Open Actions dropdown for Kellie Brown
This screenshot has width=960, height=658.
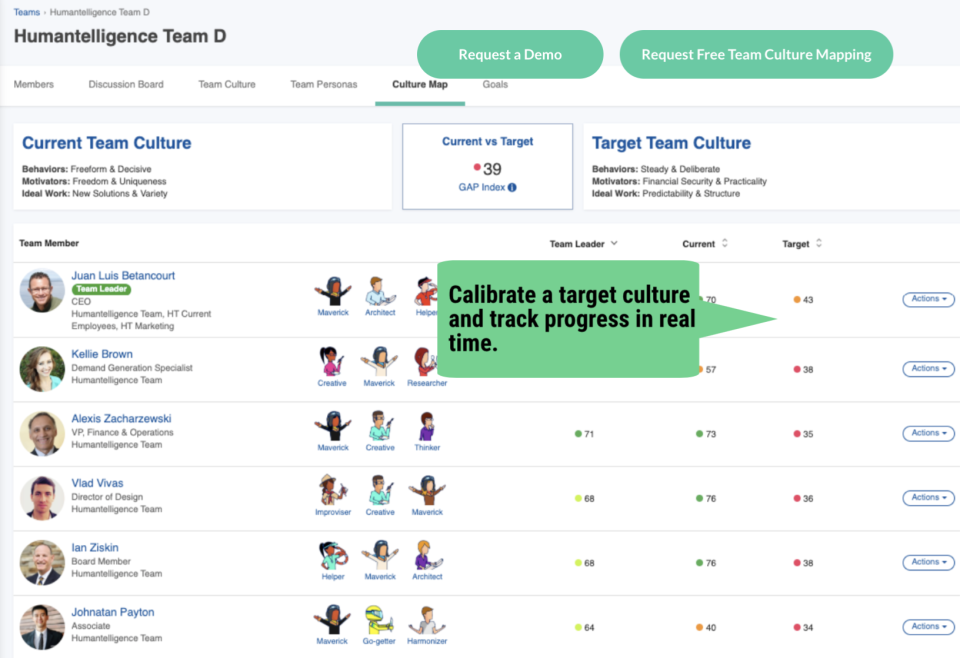pos(928,368)
